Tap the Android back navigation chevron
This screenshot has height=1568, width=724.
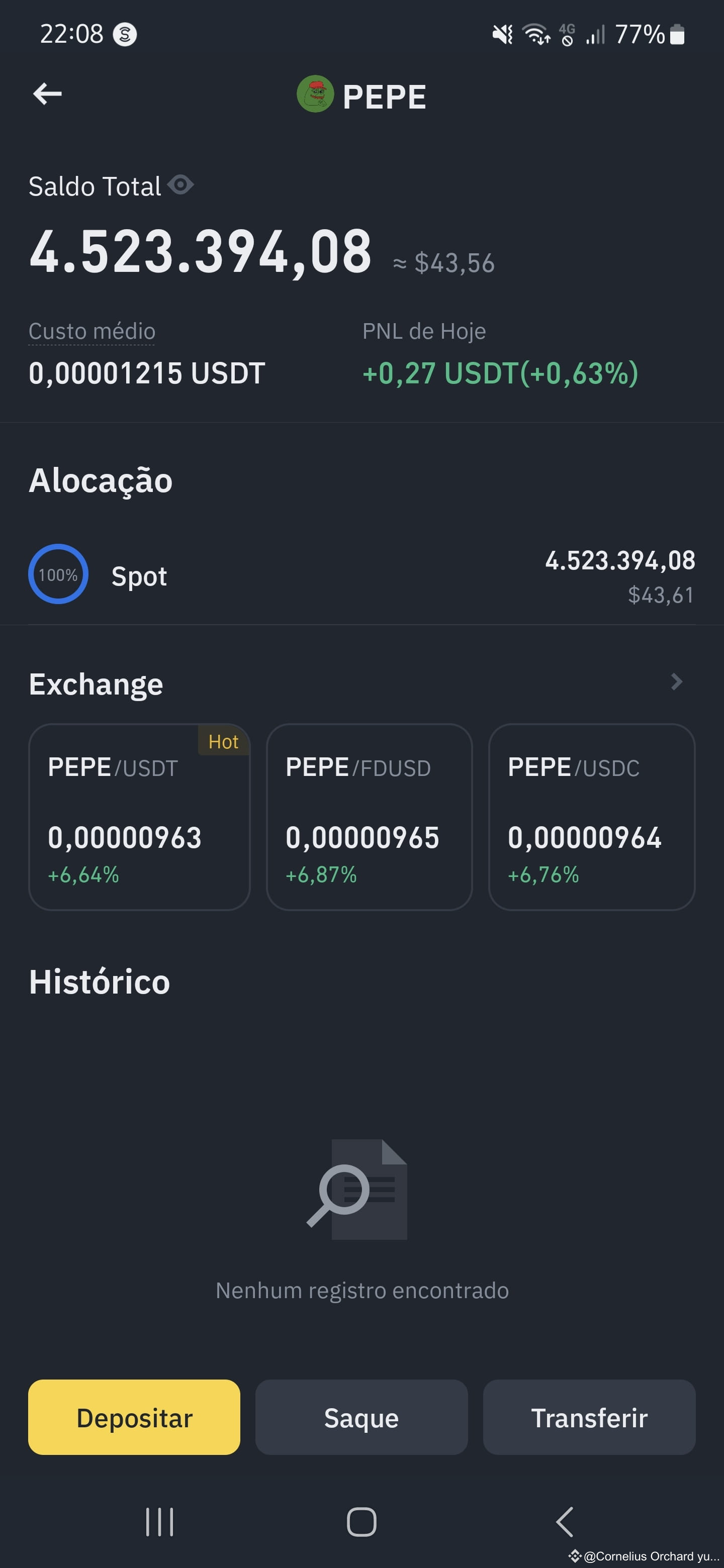(565, 1521)
